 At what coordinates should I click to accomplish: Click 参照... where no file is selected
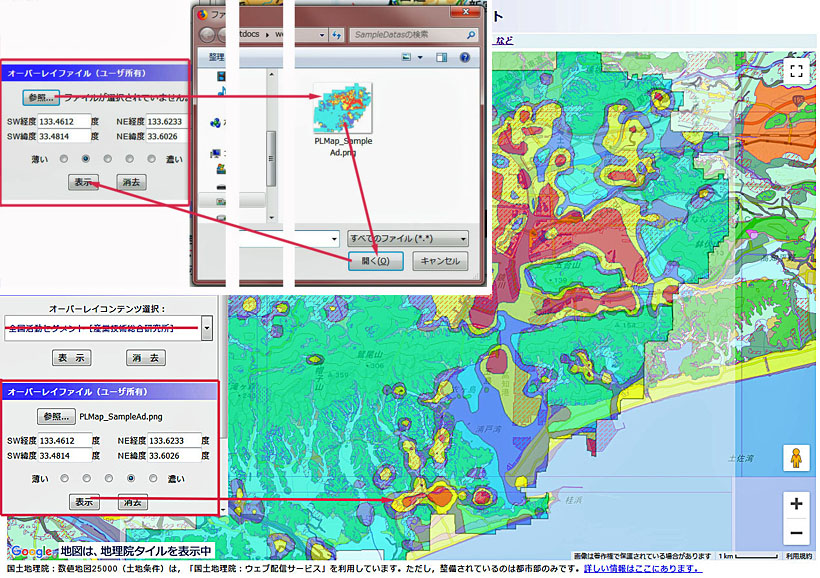[42, 98]
